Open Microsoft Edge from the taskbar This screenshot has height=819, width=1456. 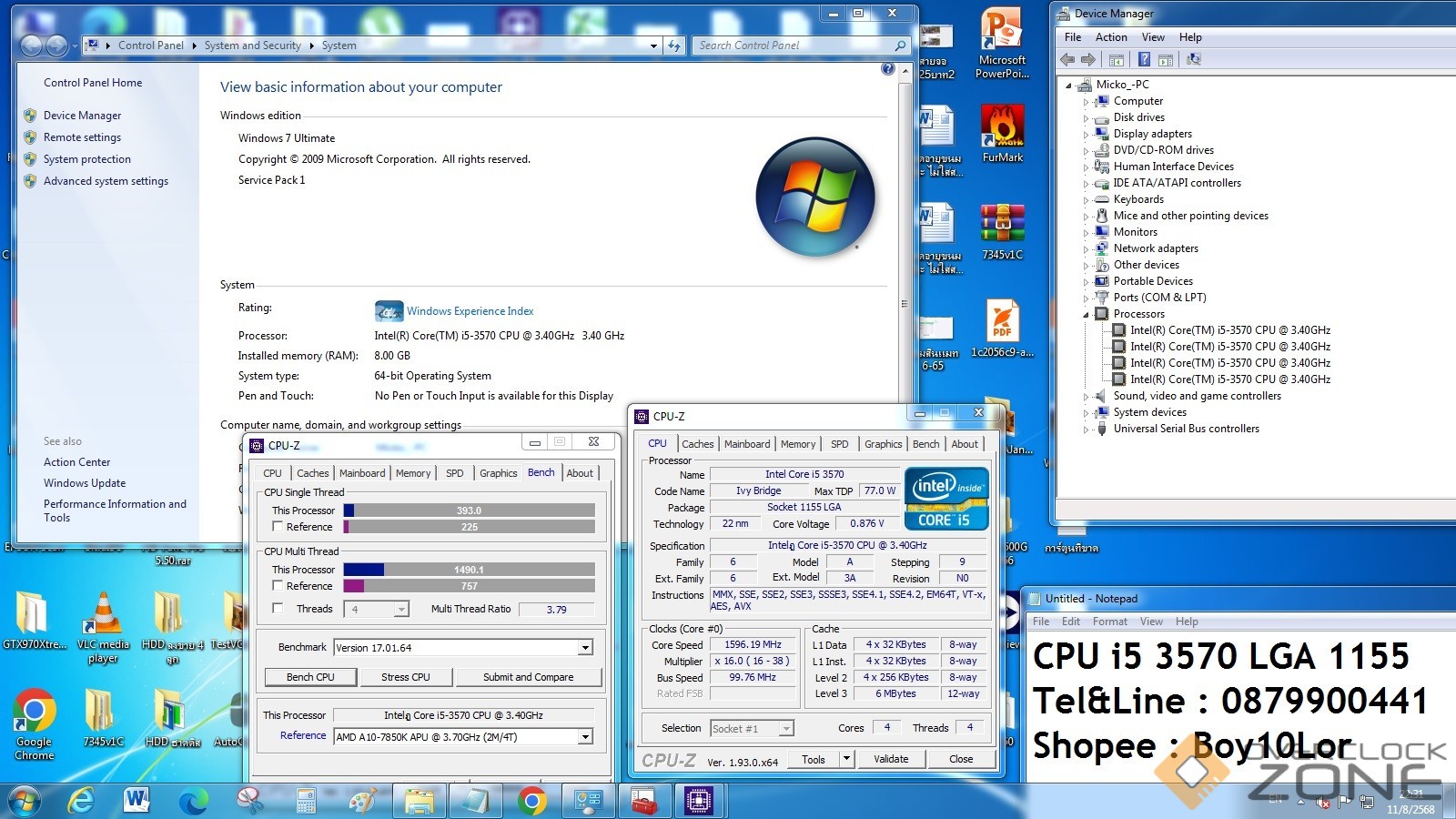pos(194,801)
